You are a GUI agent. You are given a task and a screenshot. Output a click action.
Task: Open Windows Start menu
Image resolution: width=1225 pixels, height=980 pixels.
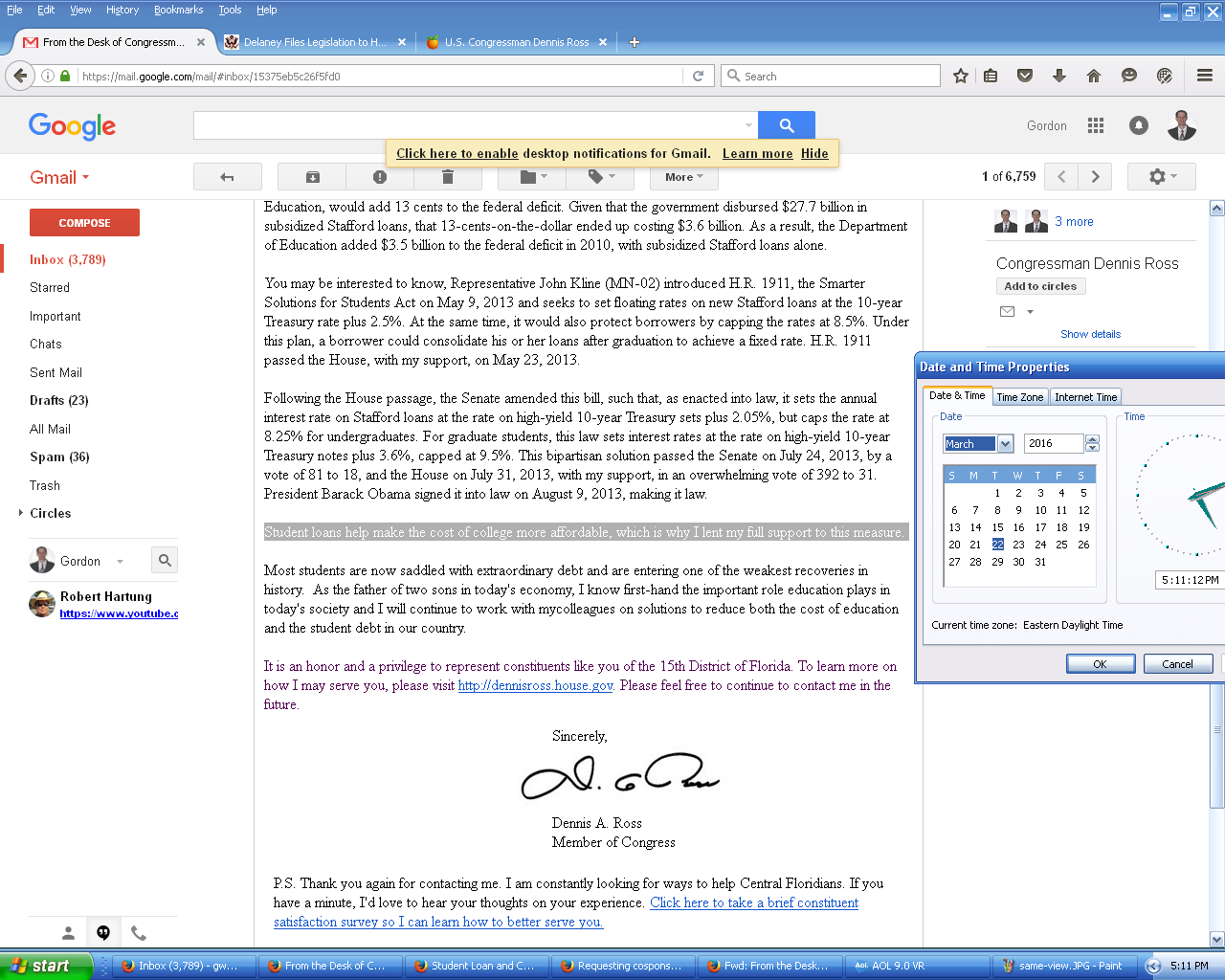[46, 966]
